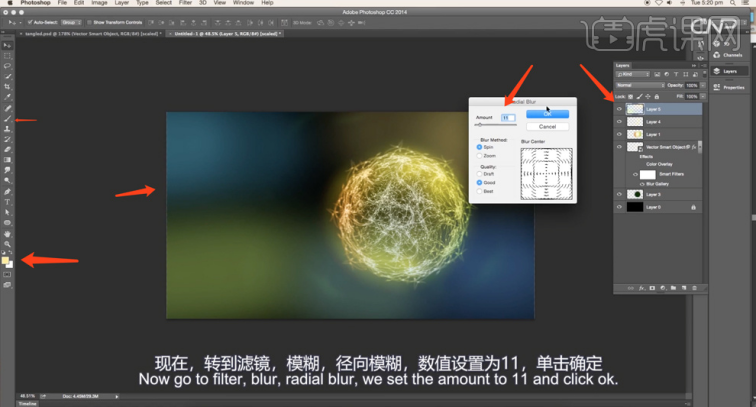This screenshot has height=407, width=756.
Task: Toggle Smart Filters visibility eye
Action: click(x=635, y=174)
